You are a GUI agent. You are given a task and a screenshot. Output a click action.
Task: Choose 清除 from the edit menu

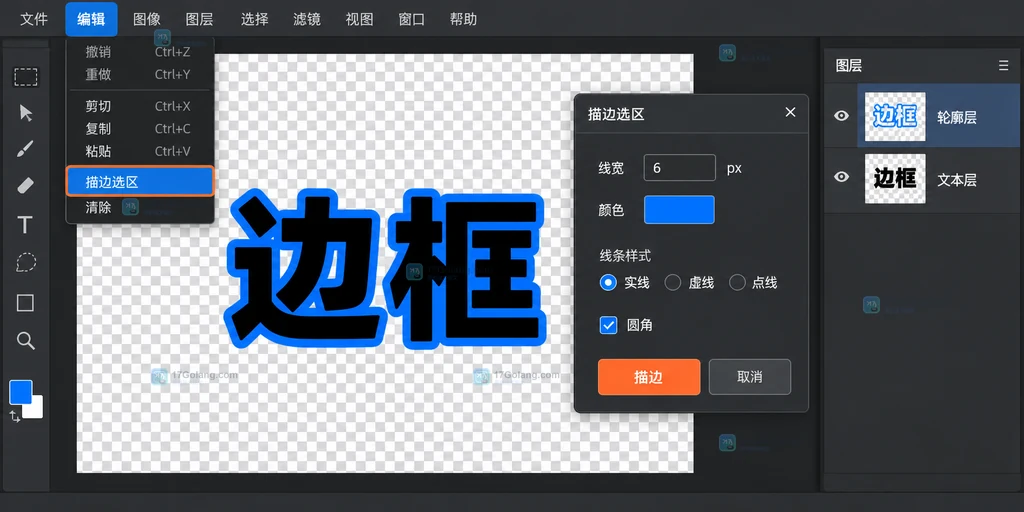(x=140, y=208)
